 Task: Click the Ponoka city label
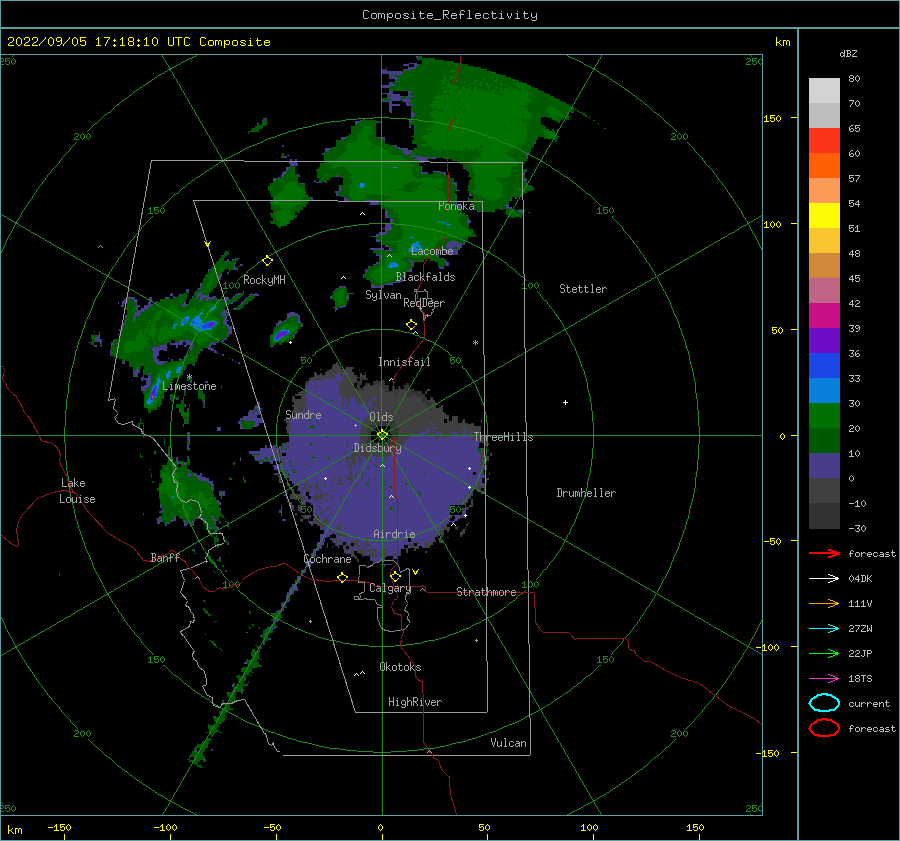456,206
